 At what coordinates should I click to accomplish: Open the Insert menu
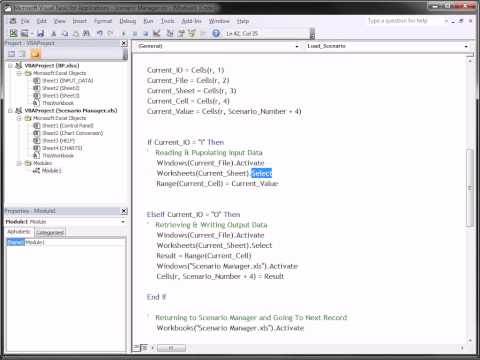pyautogui.click(x=80, y=21)
